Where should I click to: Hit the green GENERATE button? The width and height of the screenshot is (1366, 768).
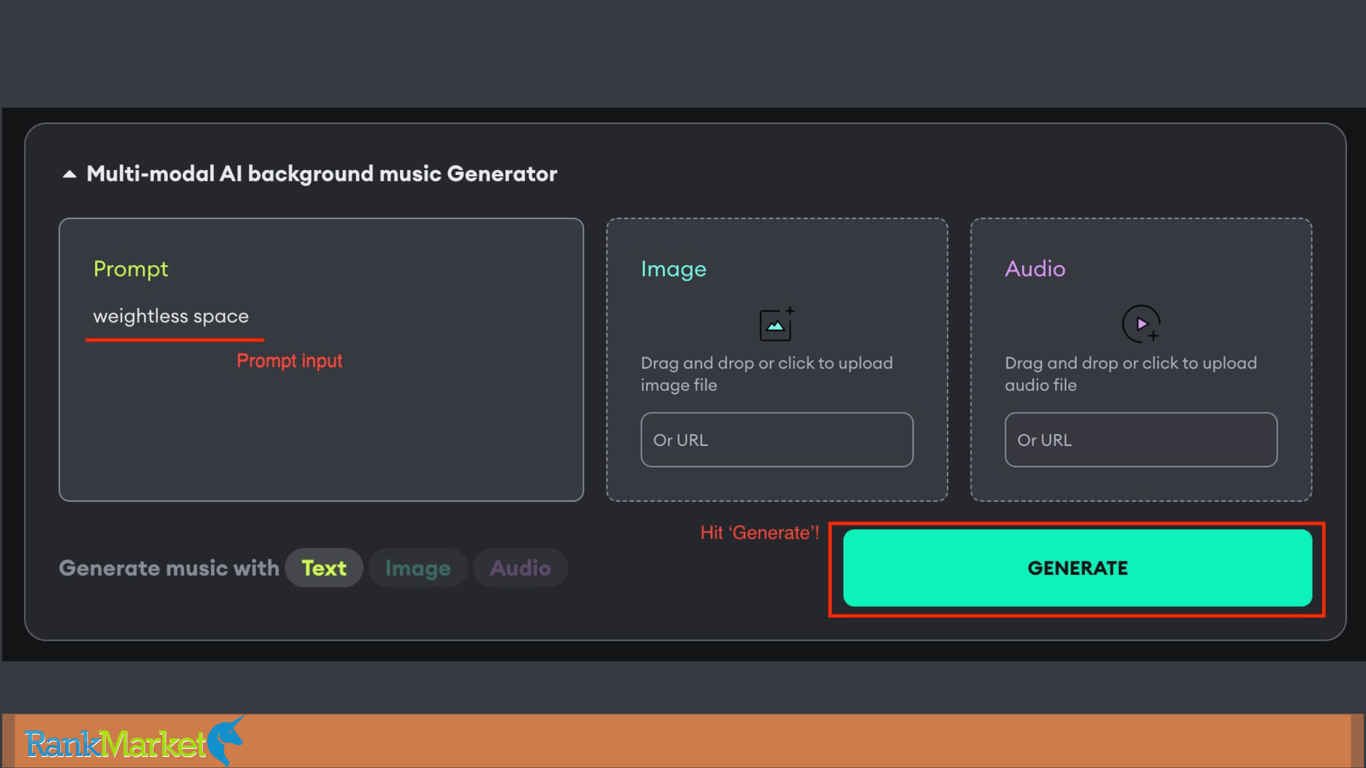(1077, 568)
